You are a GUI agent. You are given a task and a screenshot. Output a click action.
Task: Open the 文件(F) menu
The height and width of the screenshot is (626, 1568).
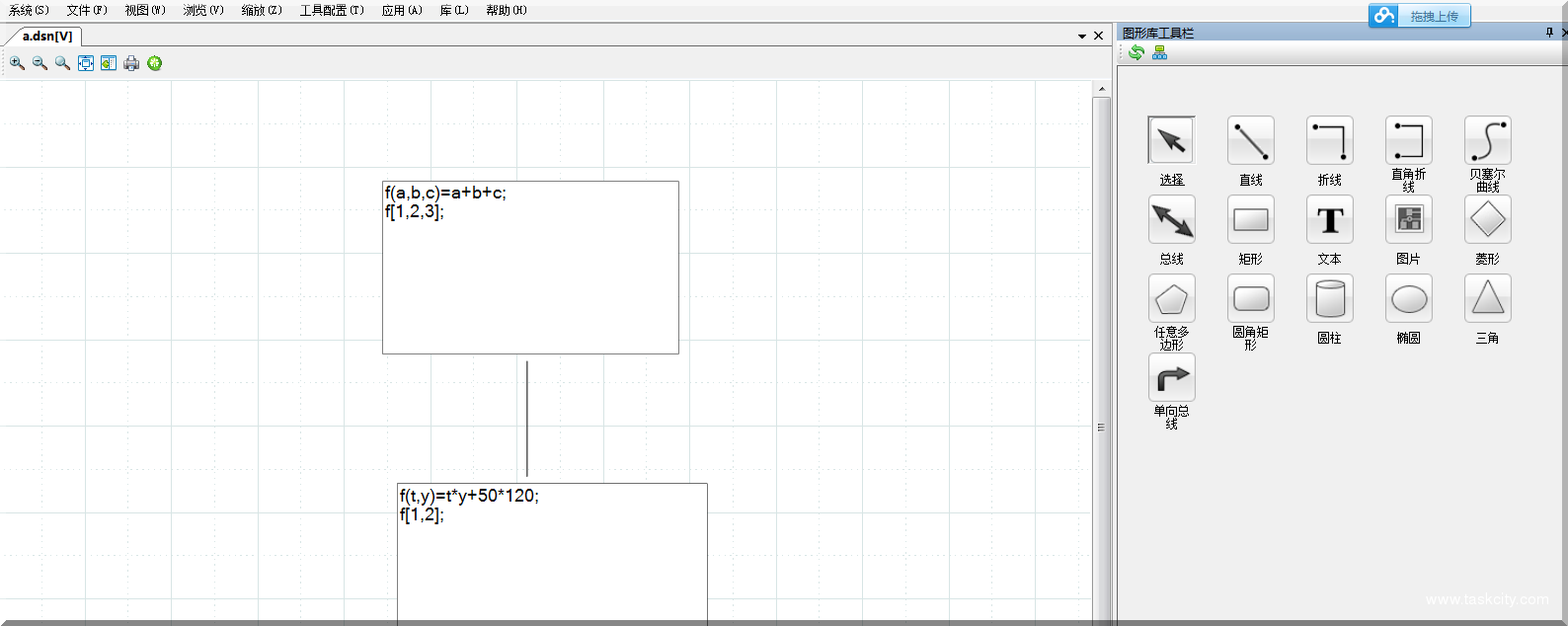87,10
